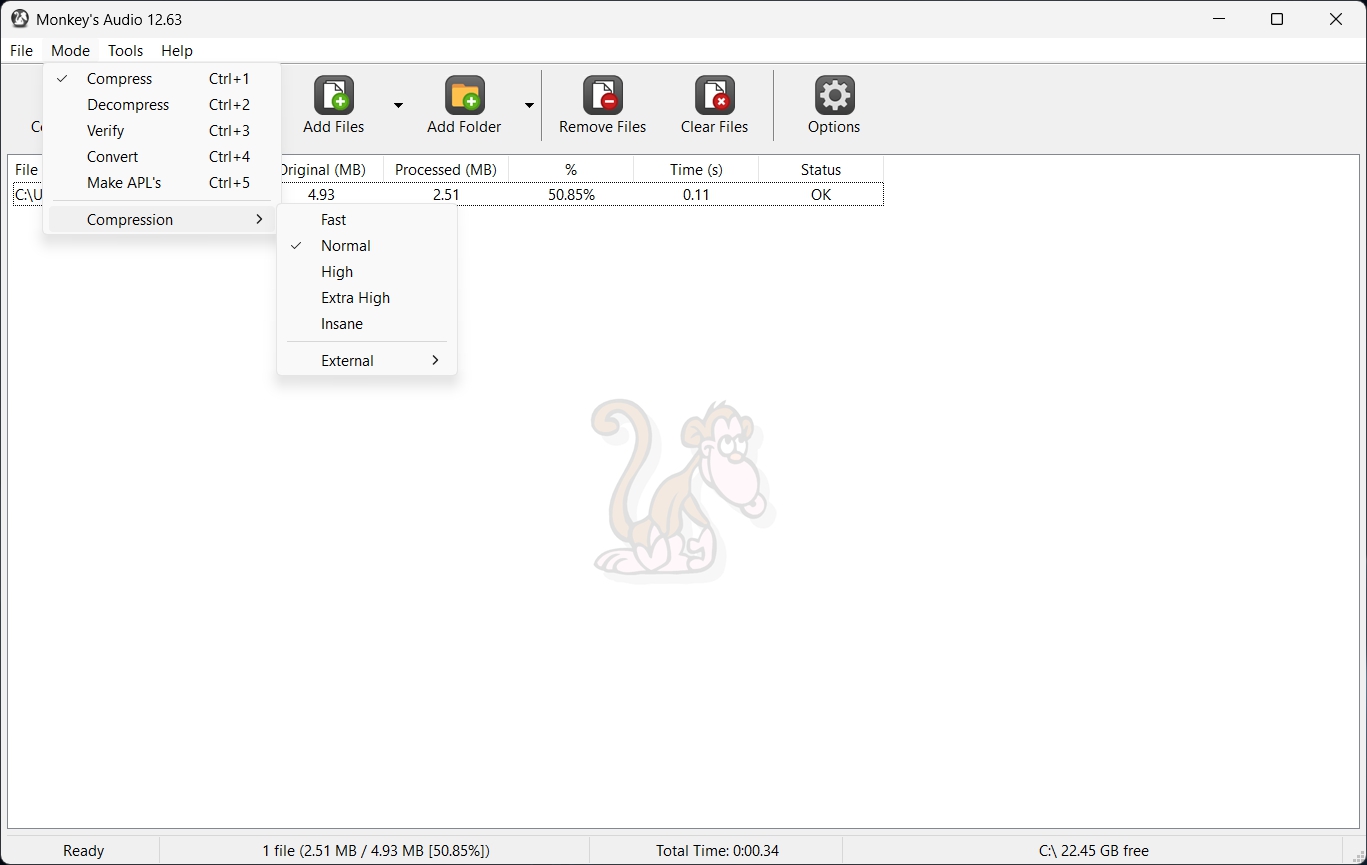Screen dimensions: 1367x865
Task: Expand the Add Files dropdown arrow
Action: coord(398,105)
